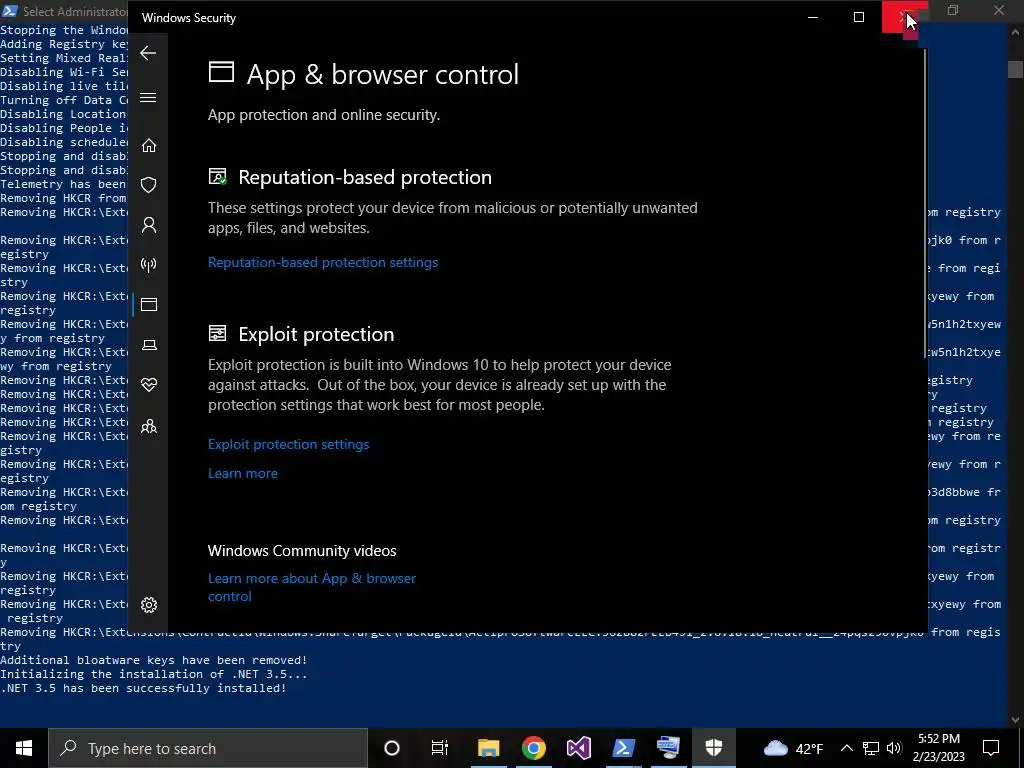Open network status tray icon

pyautogui.click(x=871, y=748)
